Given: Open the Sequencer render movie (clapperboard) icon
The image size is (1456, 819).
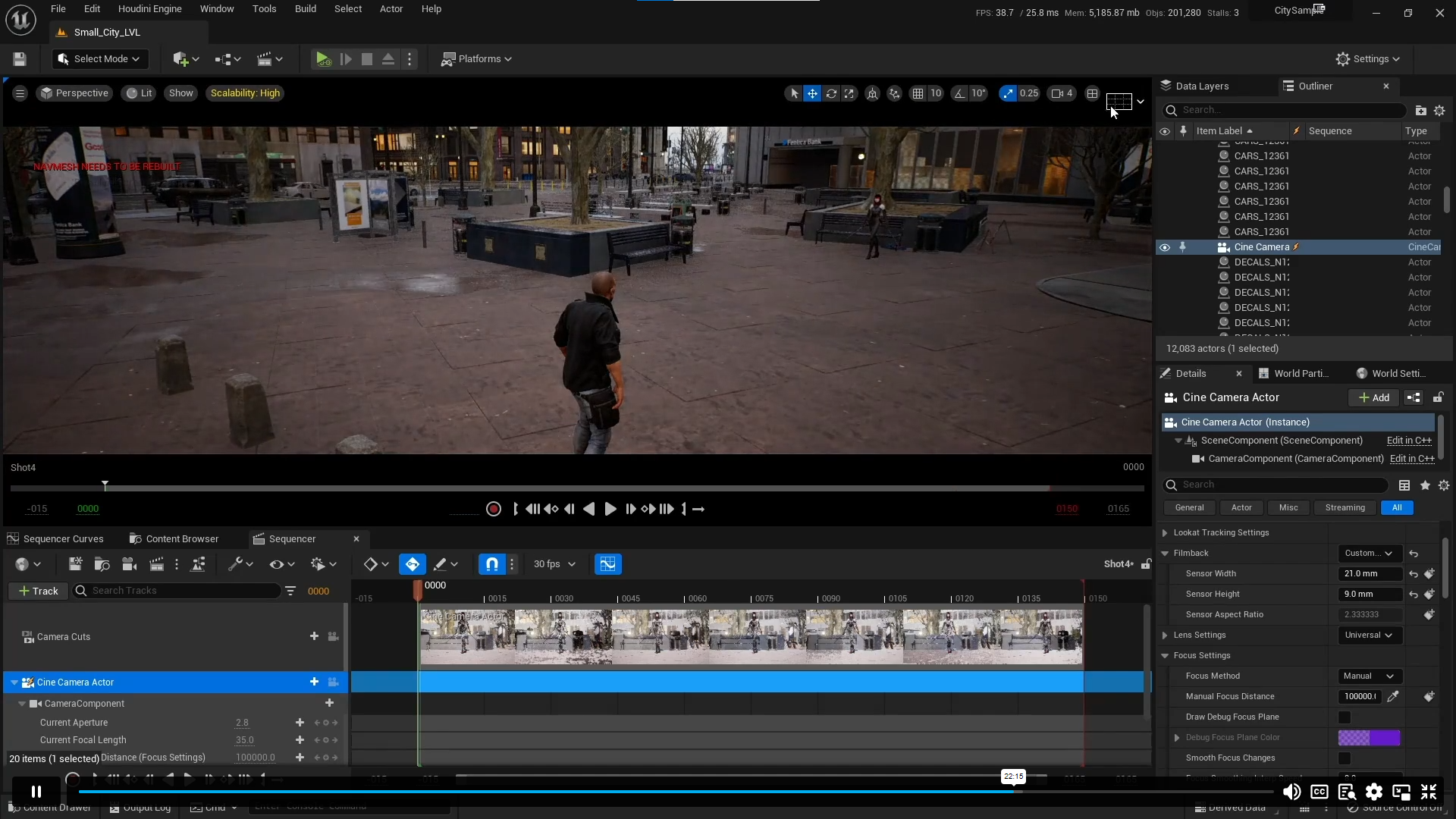Looking at the screenshot, I should click(x=156, y=564).
